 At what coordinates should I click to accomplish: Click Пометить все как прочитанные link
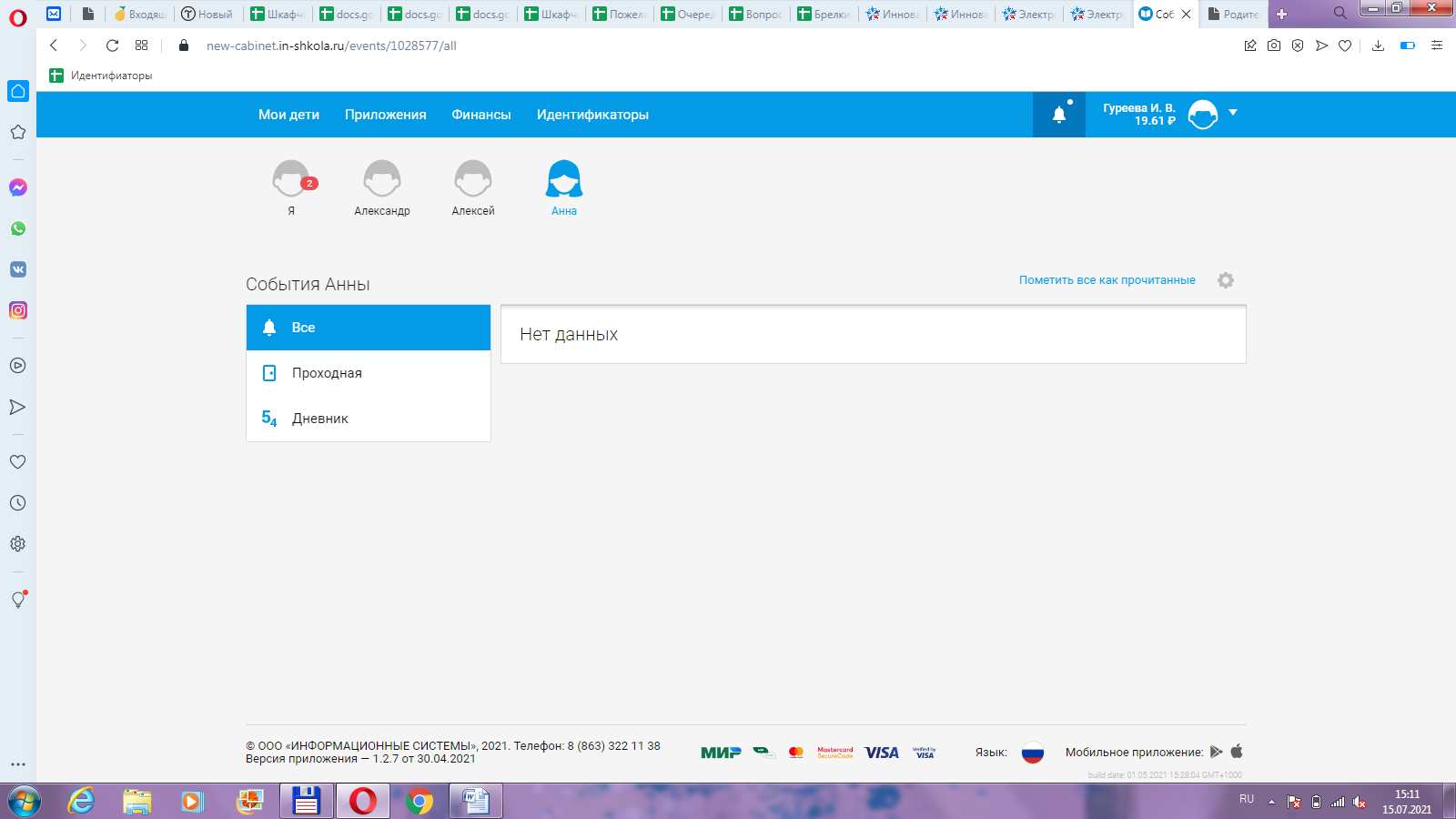tap(1107, 280)
